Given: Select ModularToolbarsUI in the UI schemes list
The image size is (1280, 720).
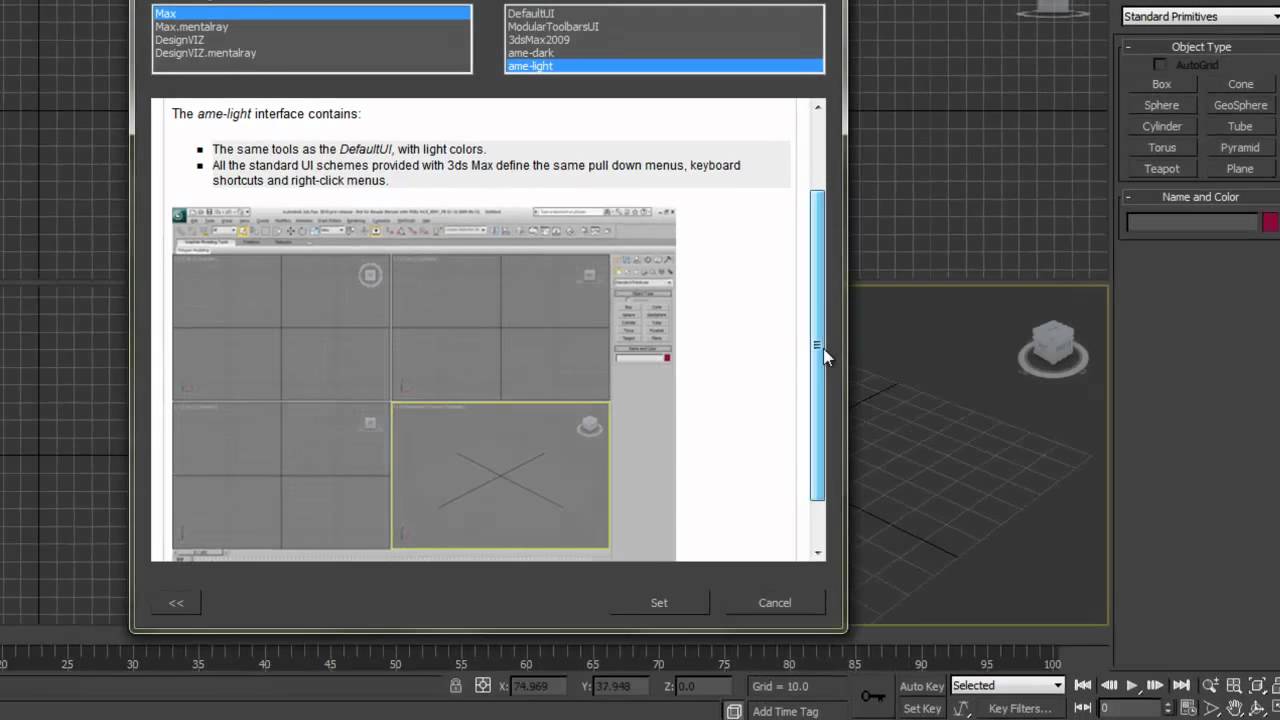Looking at the screenshot, I should 664,27.
